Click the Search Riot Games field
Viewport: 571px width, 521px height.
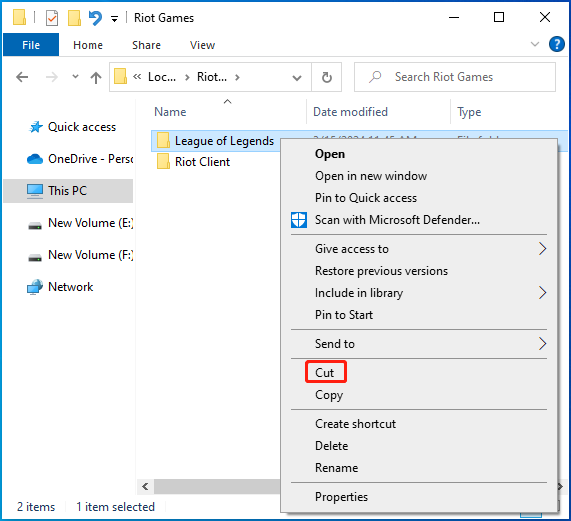pyautogui.click(x=455, y=77)
